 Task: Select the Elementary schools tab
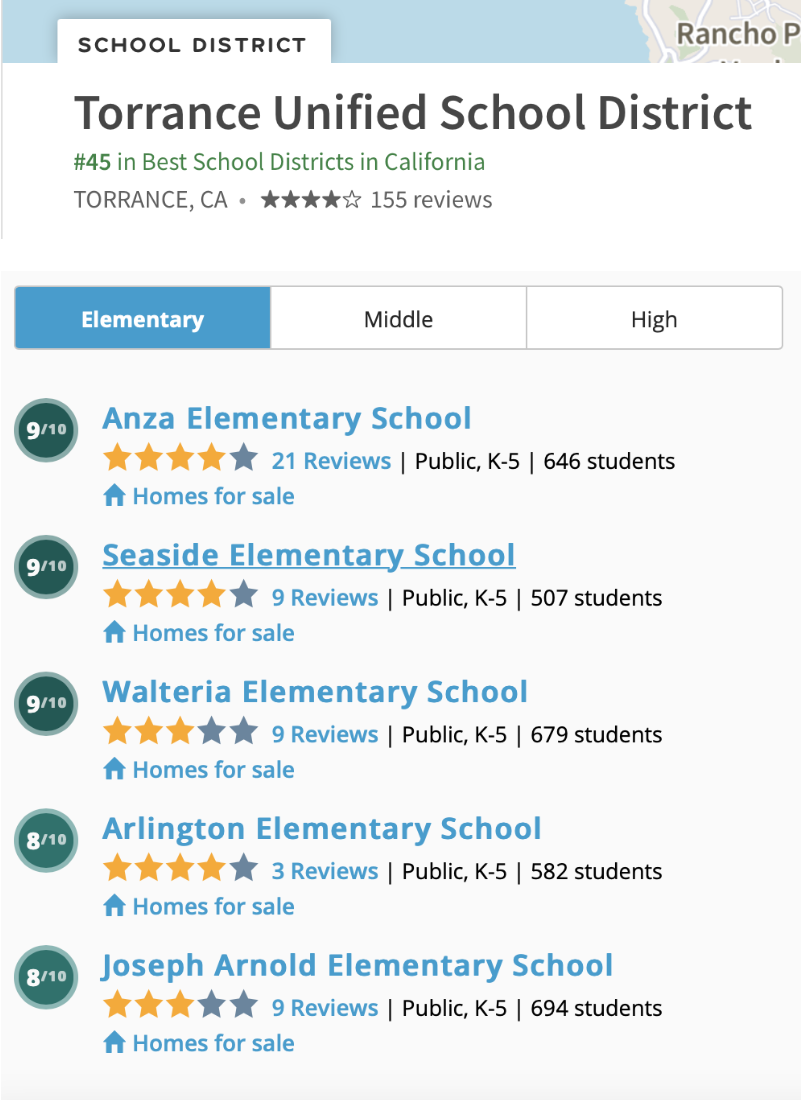142,318
